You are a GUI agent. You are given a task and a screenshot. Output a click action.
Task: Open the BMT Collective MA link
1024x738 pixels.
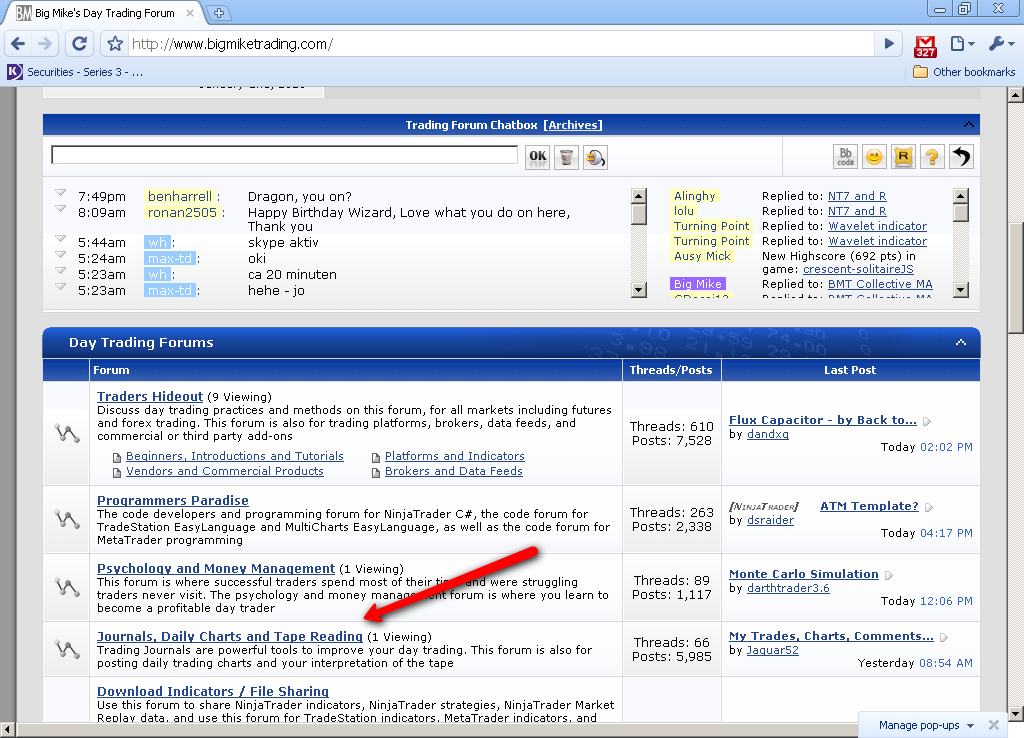point(880,284)
